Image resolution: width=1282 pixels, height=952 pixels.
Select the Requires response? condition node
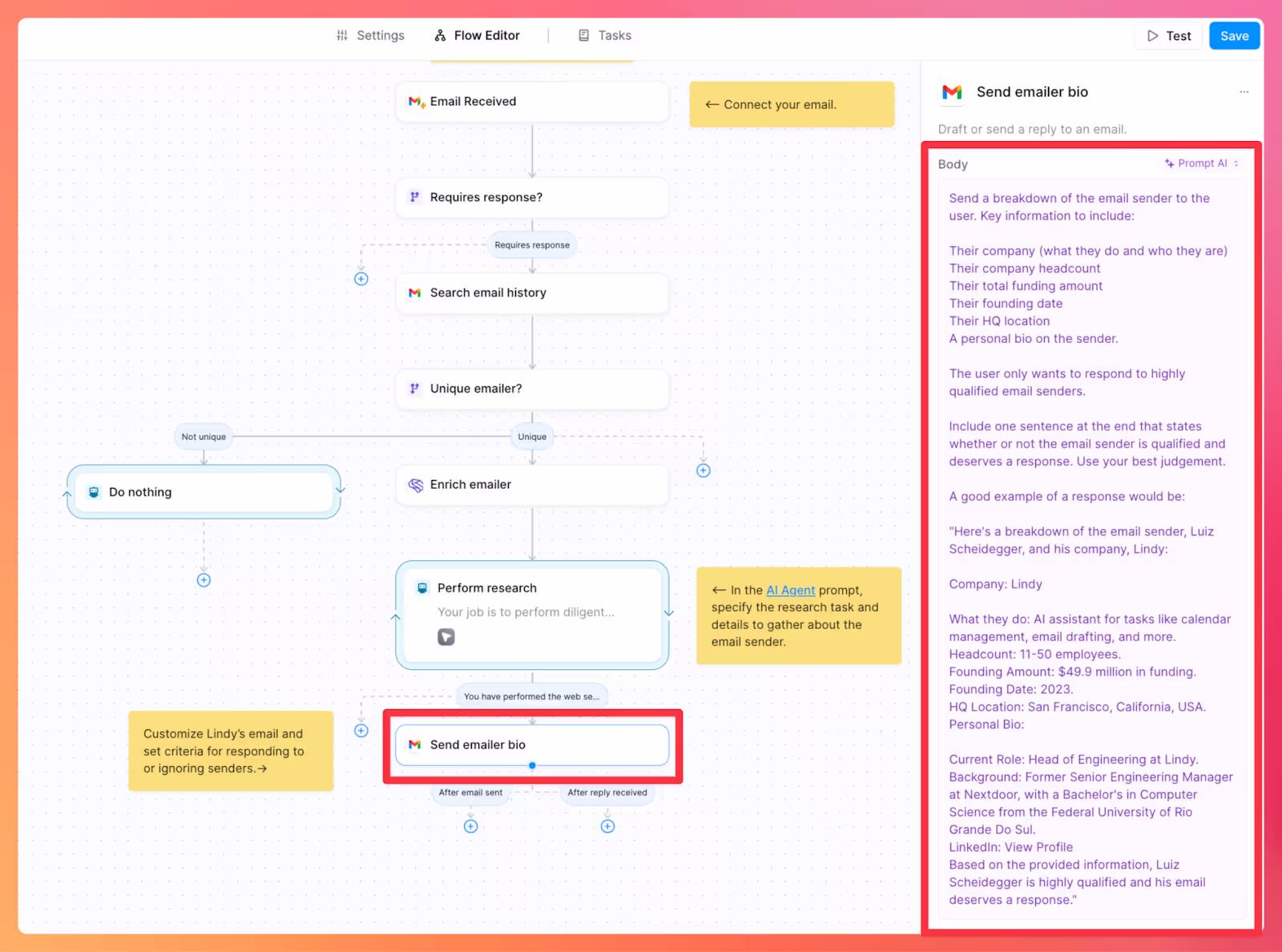click(x=532, y=197)
